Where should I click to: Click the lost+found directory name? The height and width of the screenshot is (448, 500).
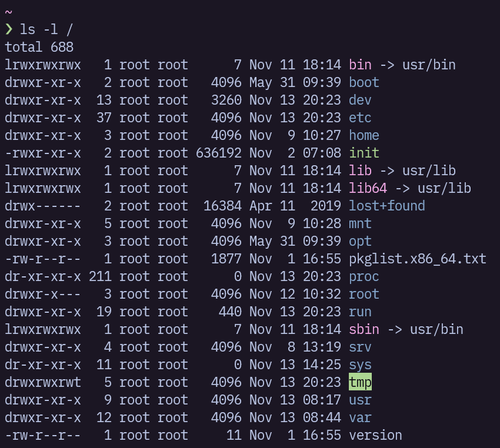(x=387, y=206)
